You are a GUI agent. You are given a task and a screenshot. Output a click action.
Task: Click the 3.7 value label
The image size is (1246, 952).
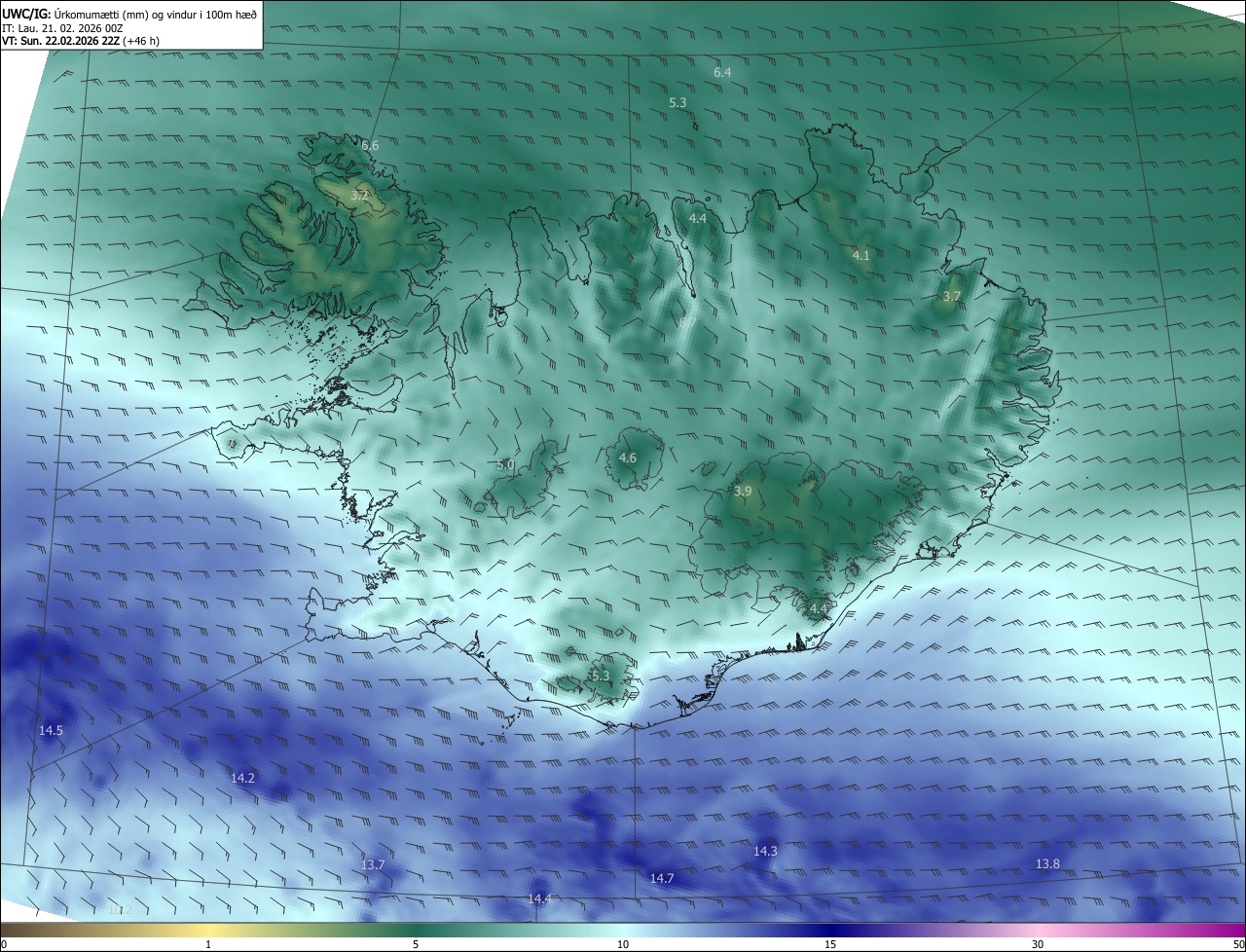(952, 296)
